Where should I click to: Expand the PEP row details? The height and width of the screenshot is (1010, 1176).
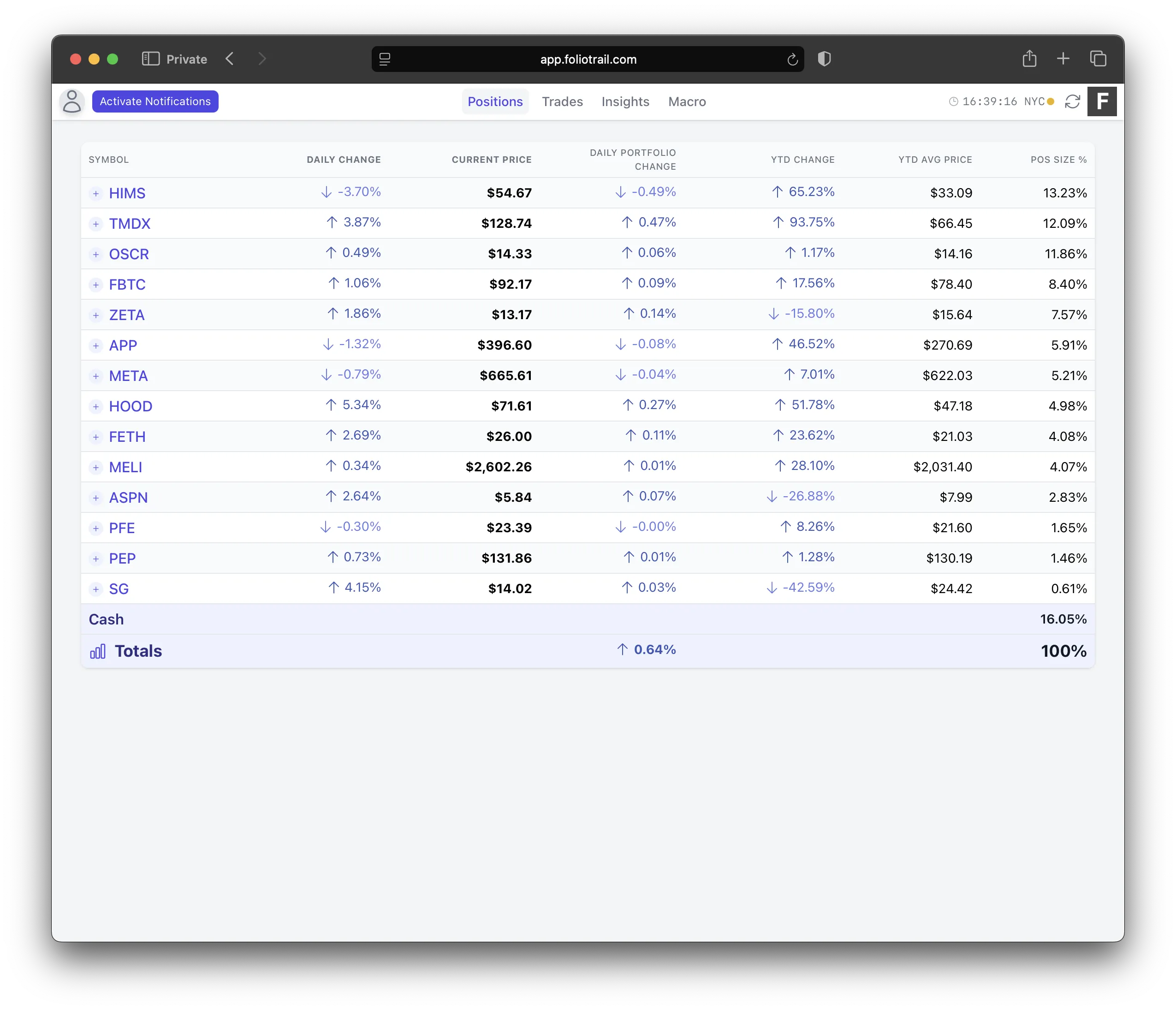(x=96, y=558)
